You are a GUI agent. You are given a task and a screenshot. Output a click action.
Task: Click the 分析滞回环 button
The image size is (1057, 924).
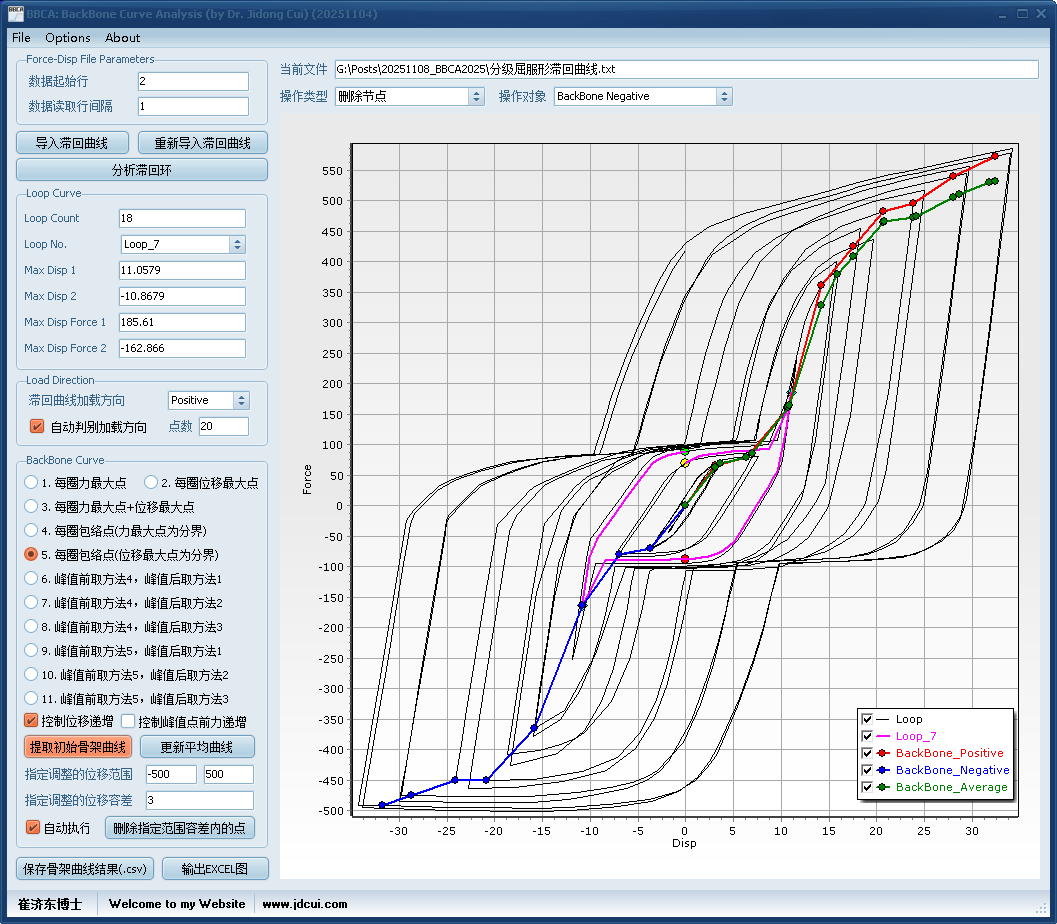tap(142, 170)
